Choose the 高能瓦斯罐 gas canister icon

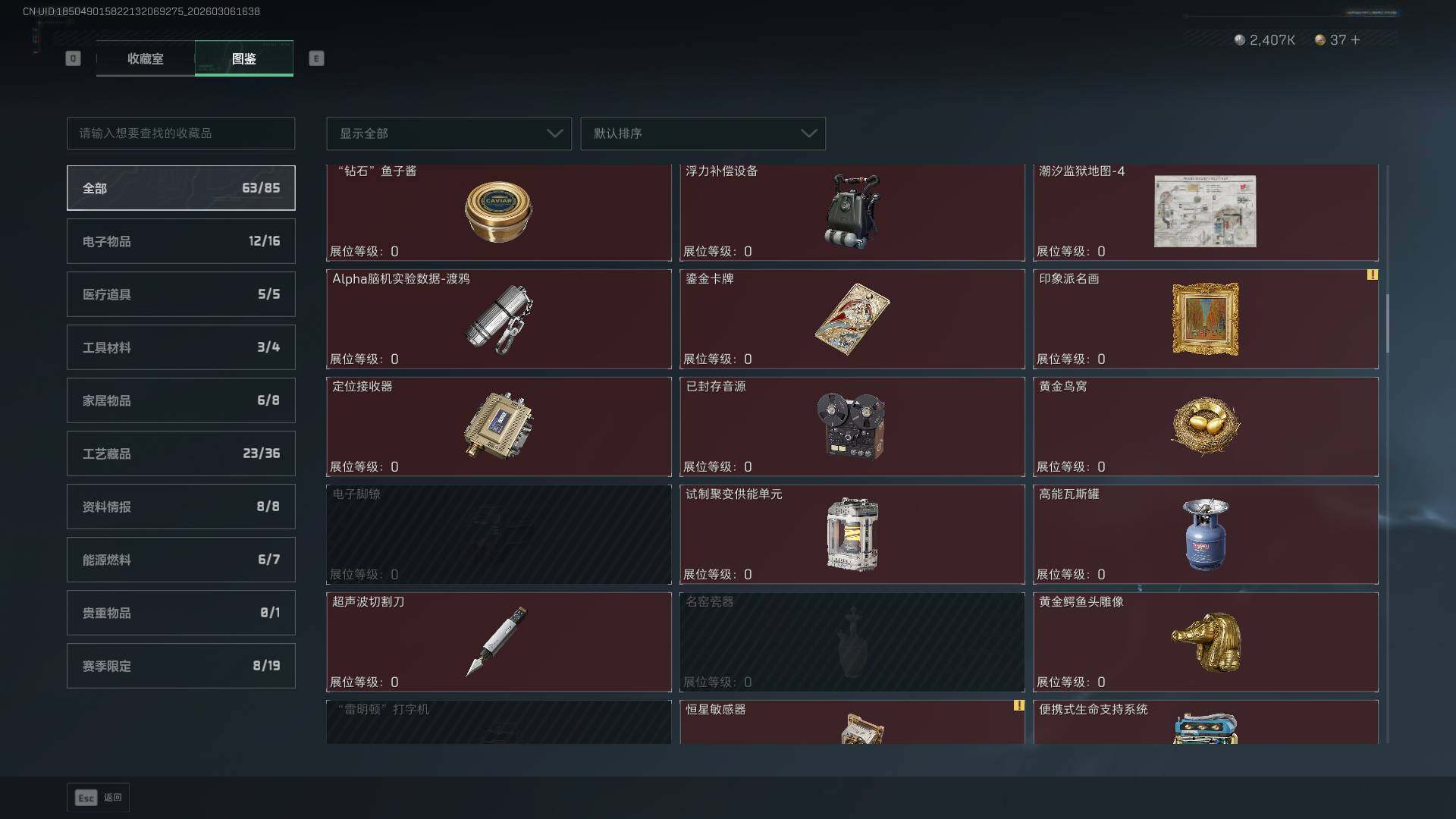click(x=1206, y=534)
